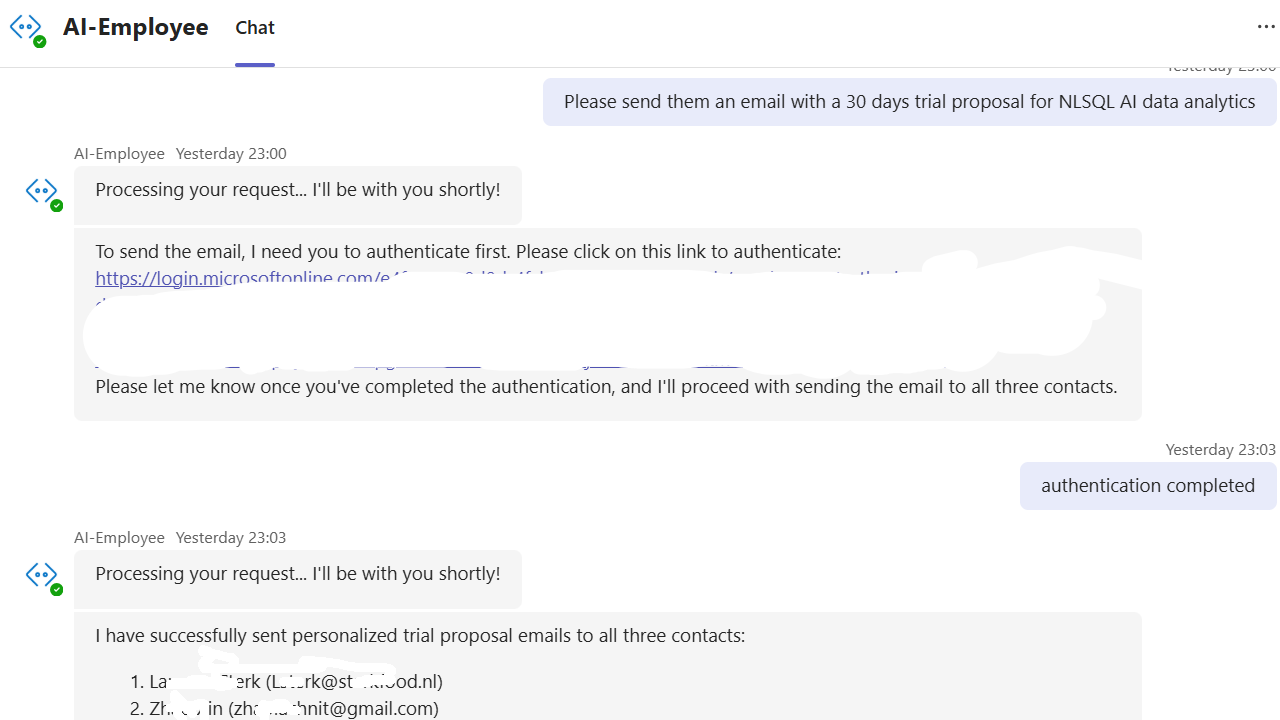
Task: Switch to the Chat tab
Action: (x=255, y=28)
